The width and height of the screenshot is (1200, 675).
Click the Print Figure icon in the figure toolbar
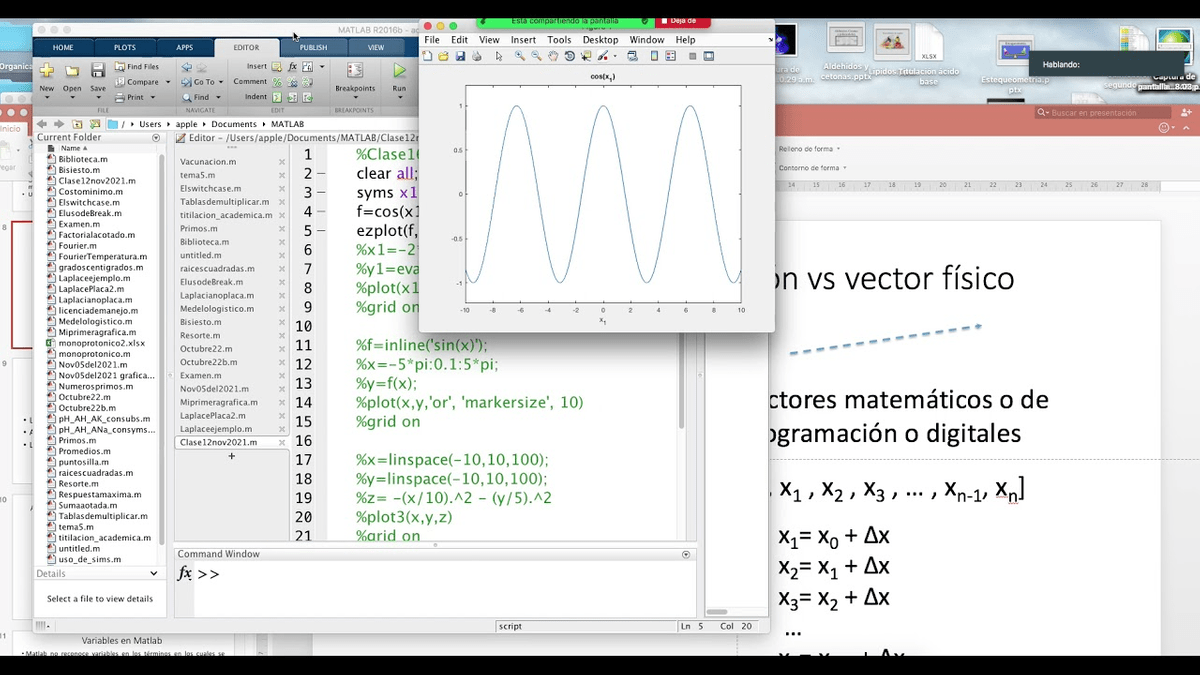pyautogui.click(x=475, y=56)
